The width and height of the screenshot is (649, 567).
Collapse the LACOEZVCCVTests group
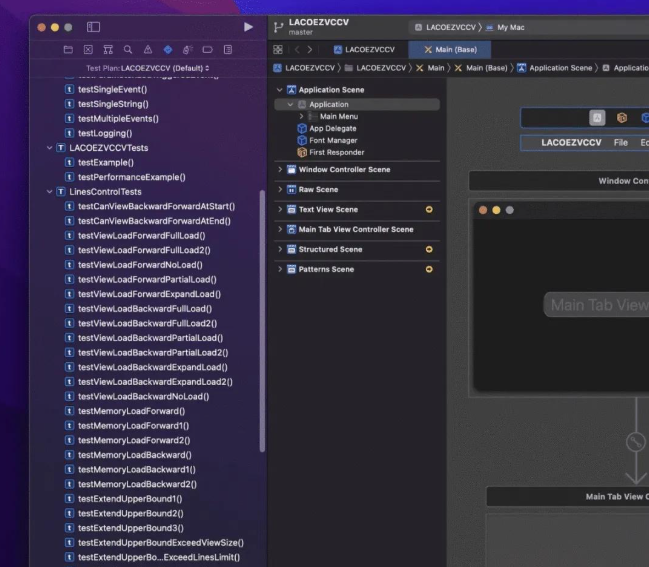pos(49,148)
